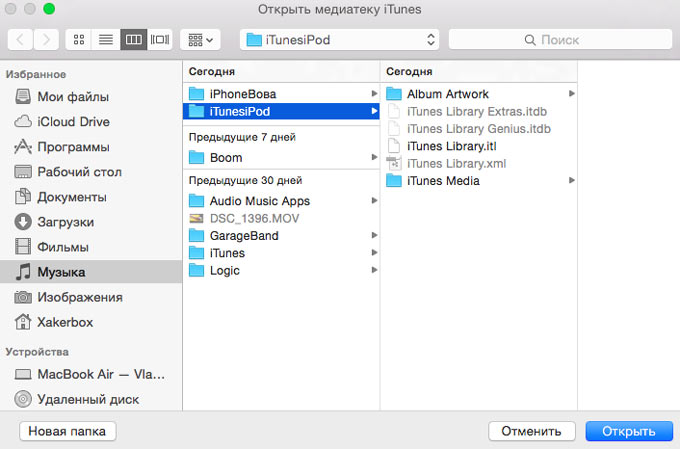This screenshot has height=449, width=680.
Task: Select the Boom folder
Action: click(x=281, y=157)
